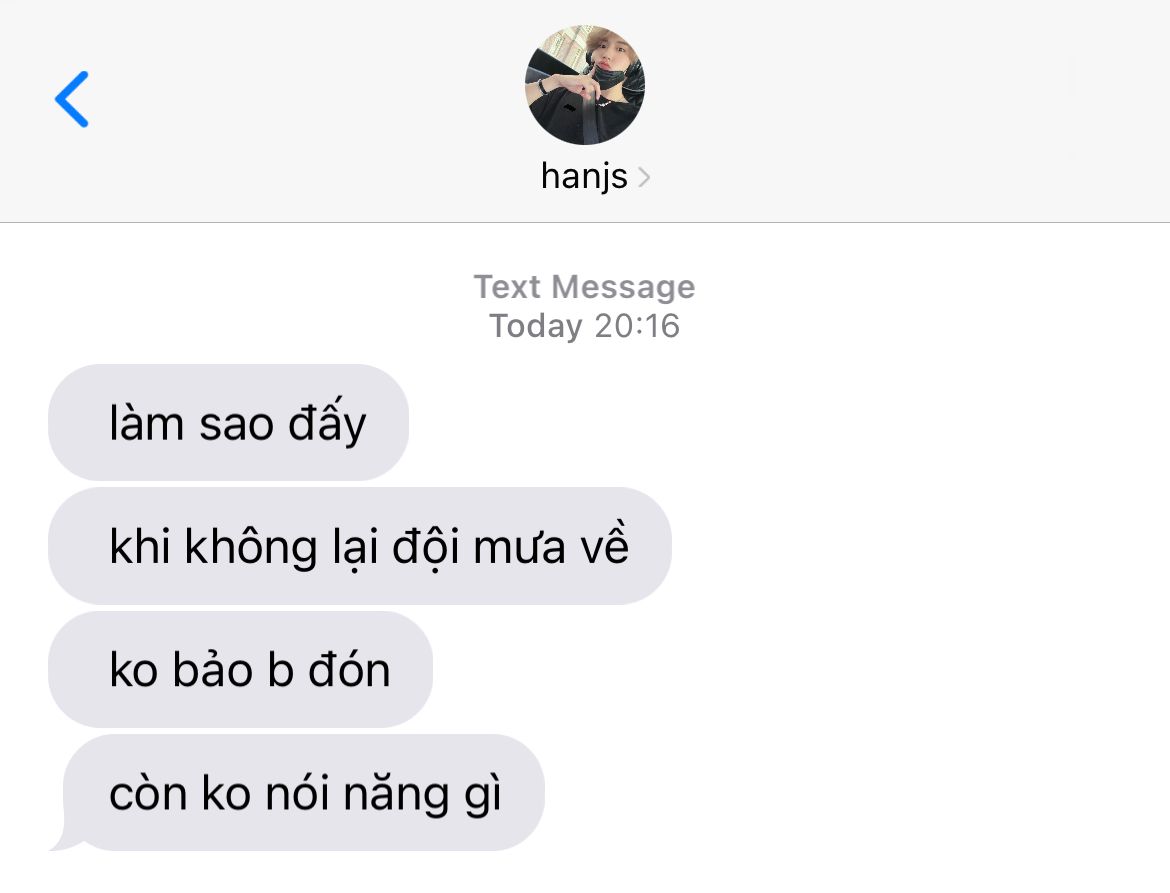Screen dimensions: 1170x893
Task: Click the 'Text Message' label
Action: click(x=584, y=287)
